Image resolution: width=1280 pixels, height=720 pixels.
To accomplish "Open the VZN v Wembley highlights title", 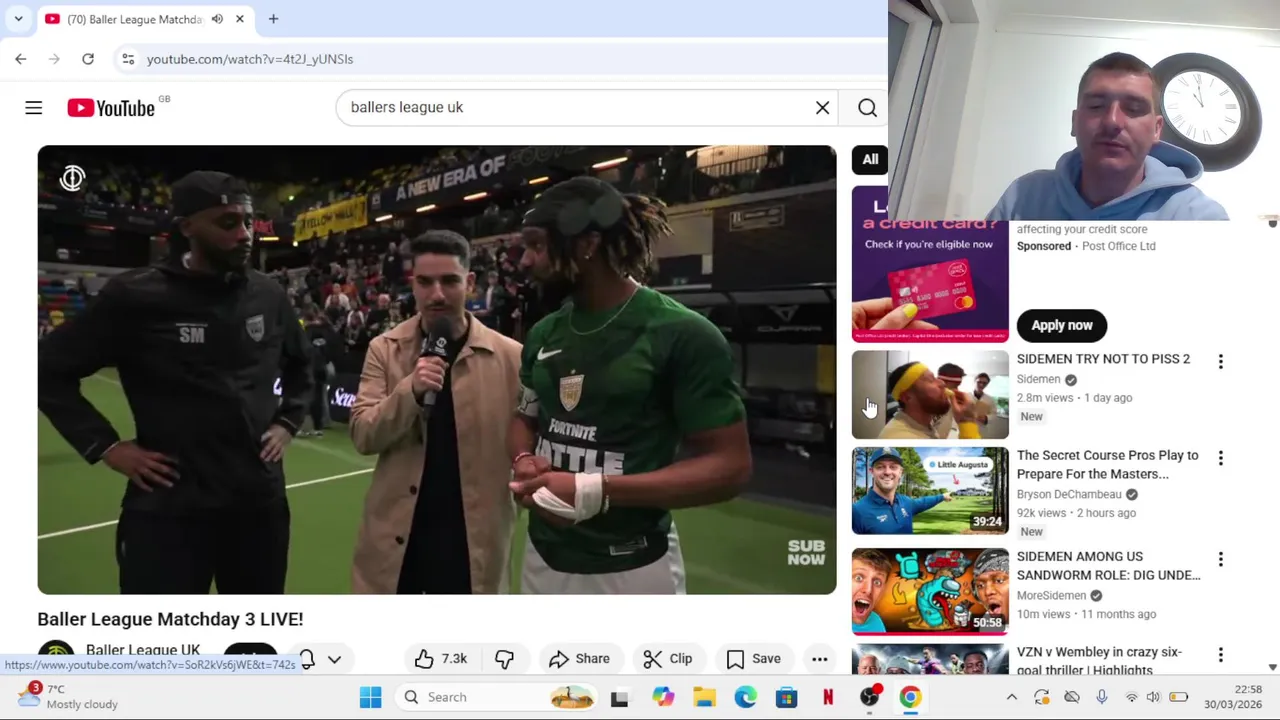I will pyautogui.click(x=1099, y=660).
